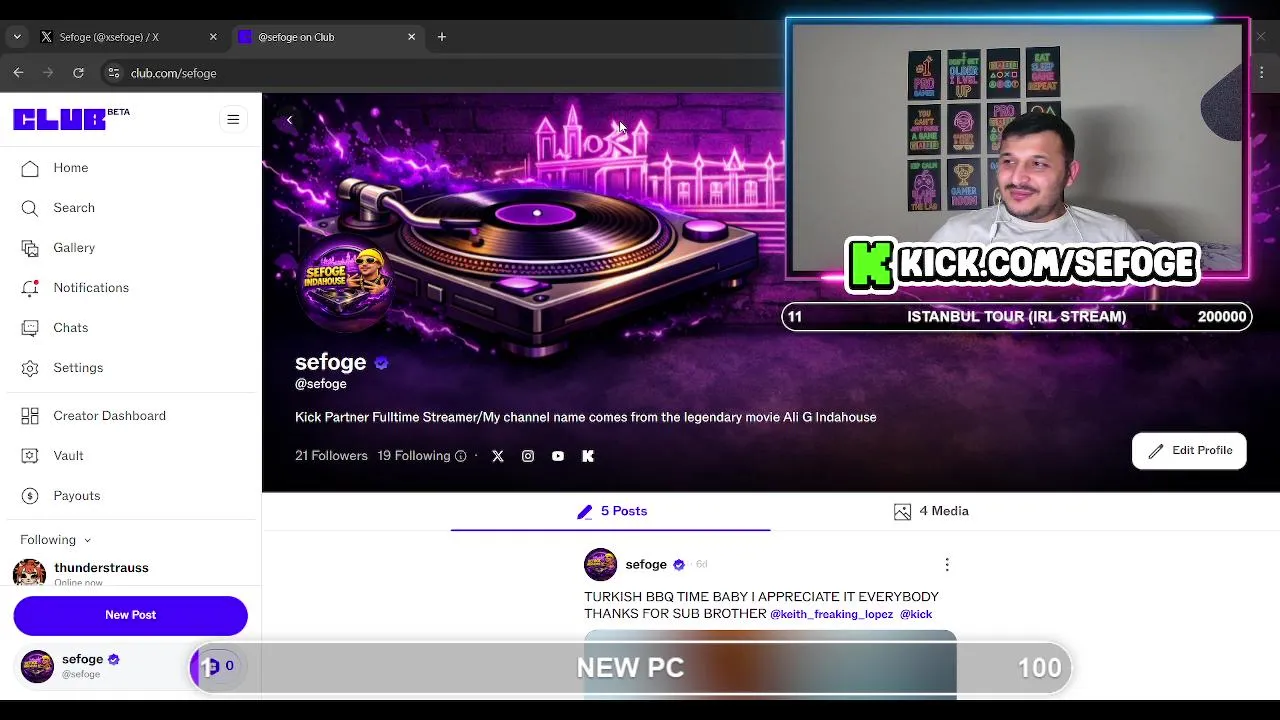Viewport: 1280px width, 720px height.
Task: Click the browser back arrow
Action: click(18, 73)
